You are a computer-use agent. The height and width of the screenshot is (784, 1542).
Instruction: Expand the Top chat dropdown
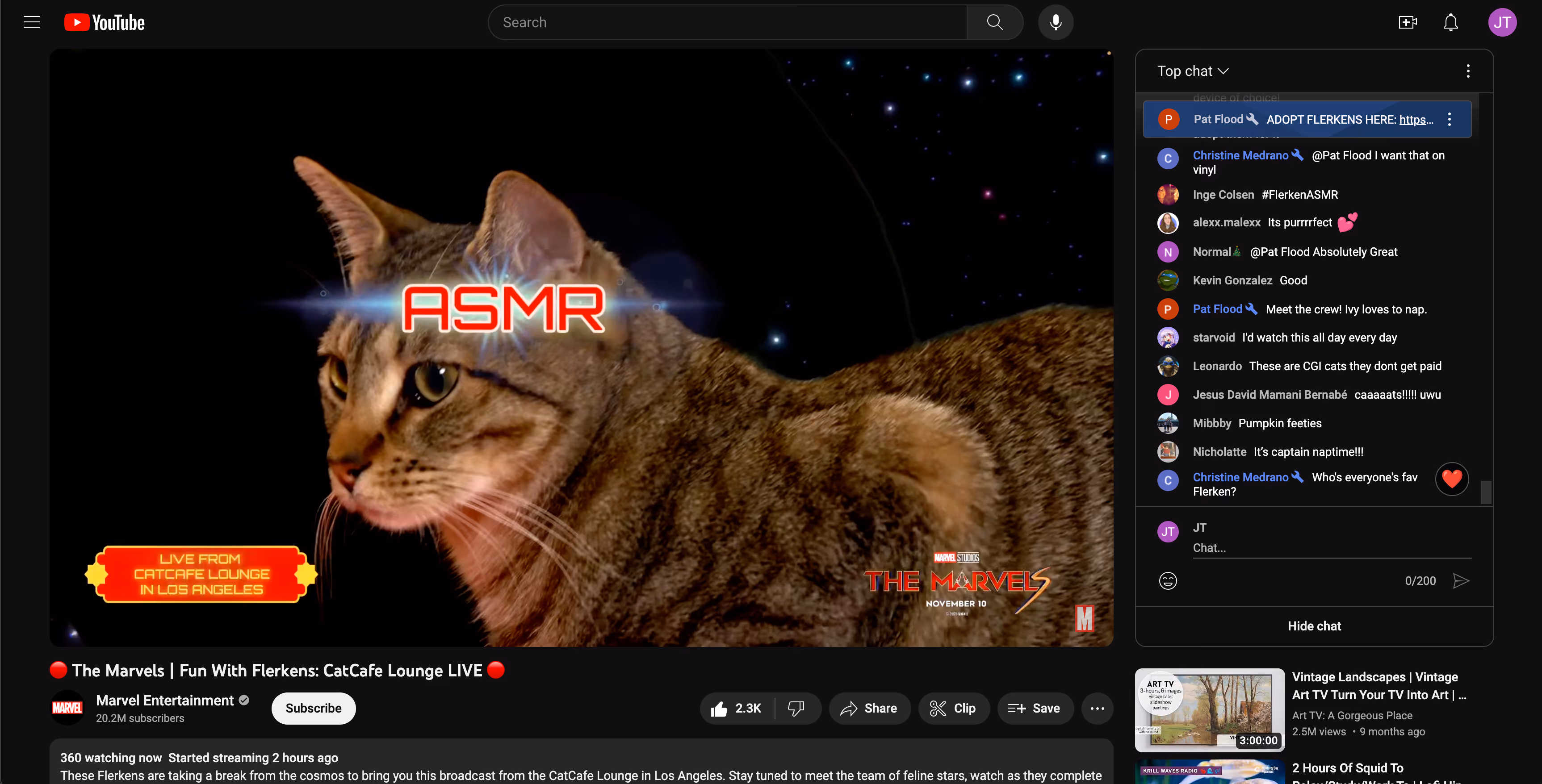point(1192,71)
